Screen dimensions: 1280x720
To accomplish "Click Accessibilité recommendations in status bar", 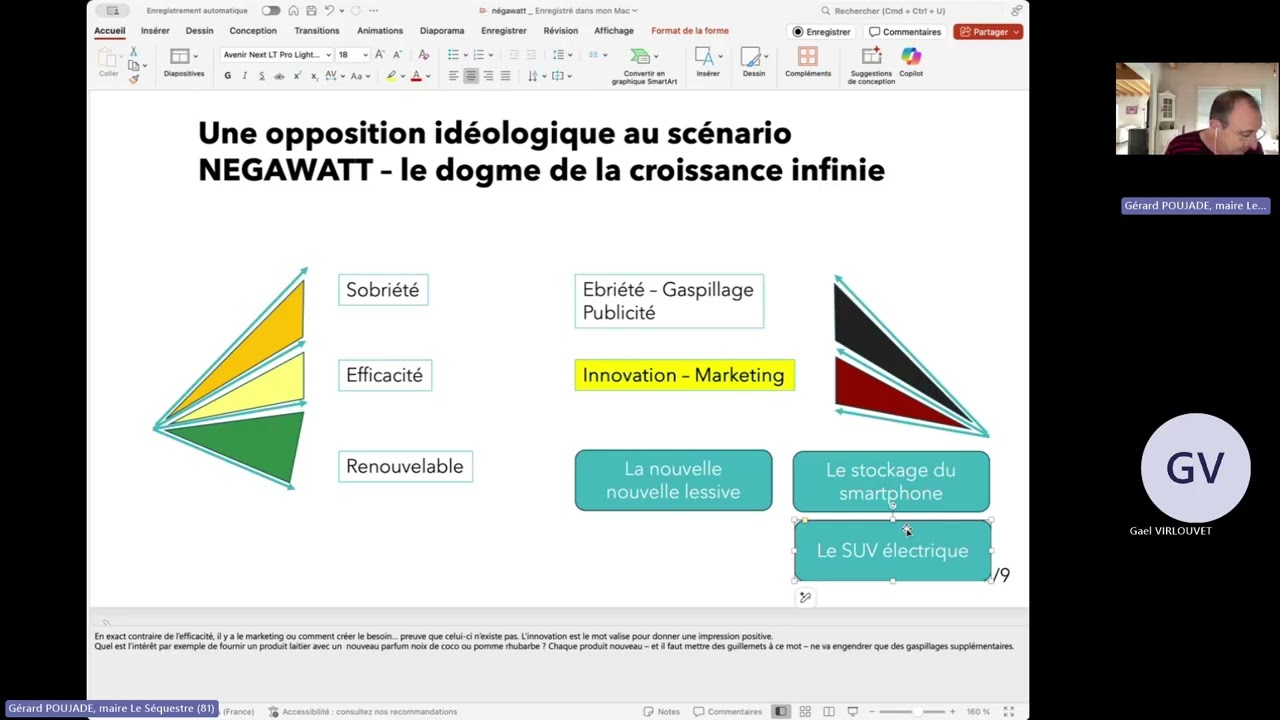I will [363, 711].
